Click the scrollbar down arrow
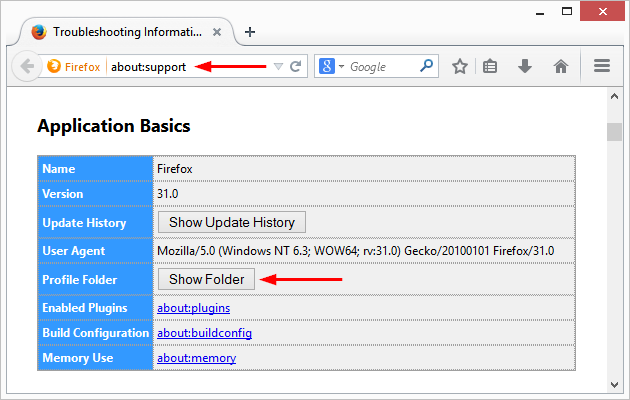 [x=614, y=385]
